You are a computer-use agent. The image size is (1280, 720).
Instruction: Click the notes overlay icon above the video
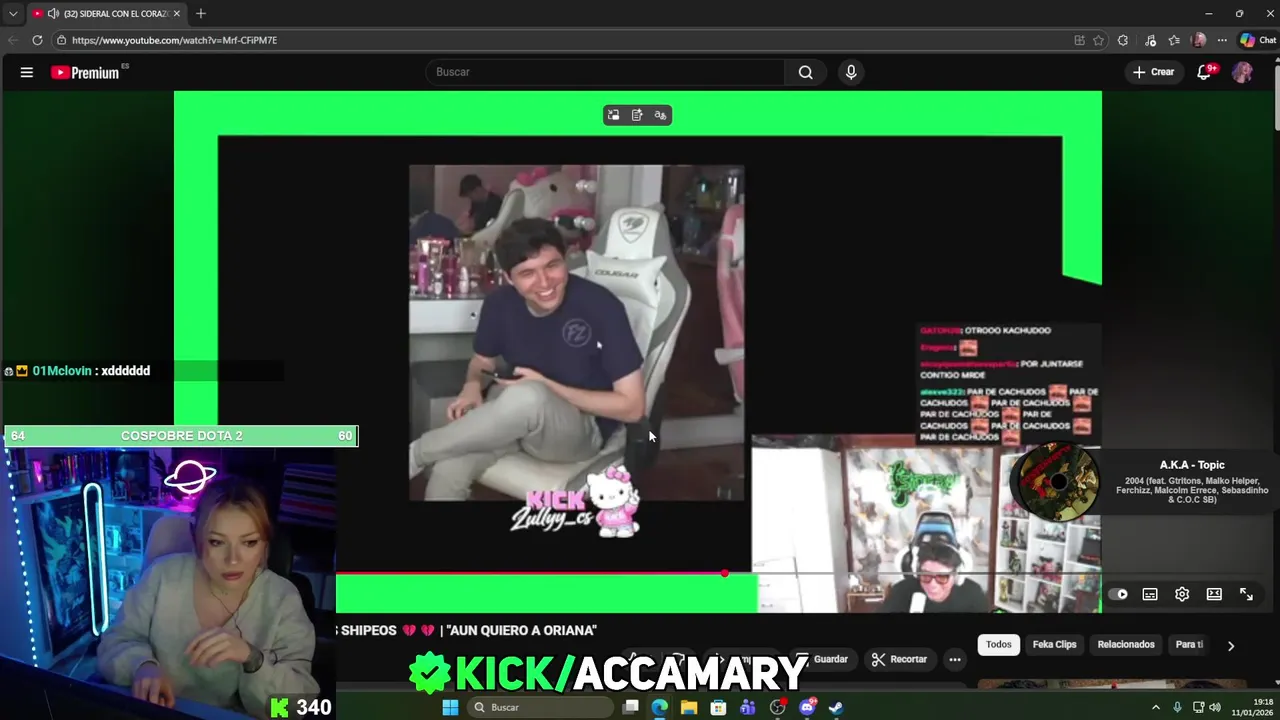(x=637, y=115)
